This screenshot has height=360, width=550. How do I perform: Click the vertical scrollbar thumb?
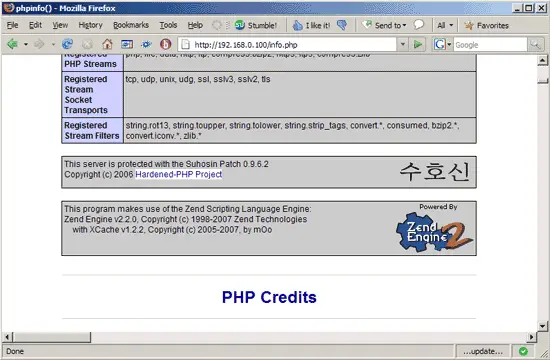click(x=542, y=81)
